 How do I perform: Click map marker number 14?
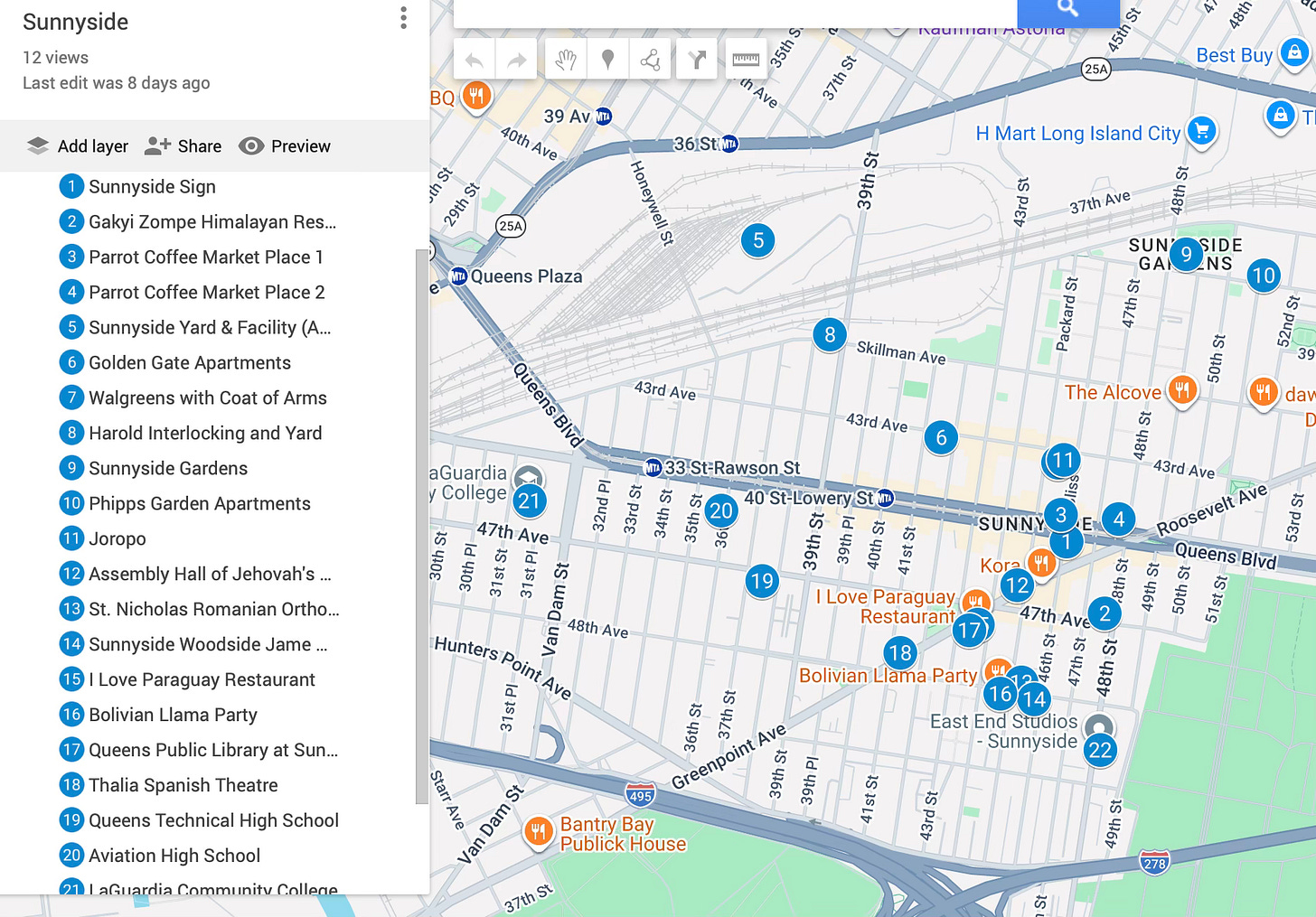pyautogui.click(x=1034, y=699)
